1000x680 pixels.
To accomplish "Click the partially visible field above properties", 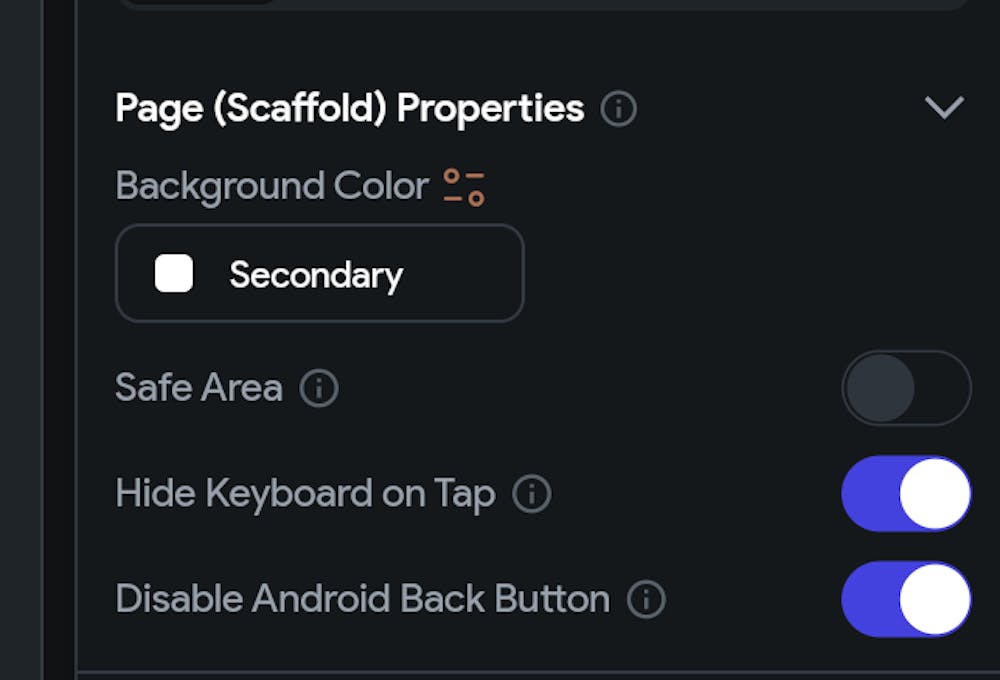I will tap(540, 4).
